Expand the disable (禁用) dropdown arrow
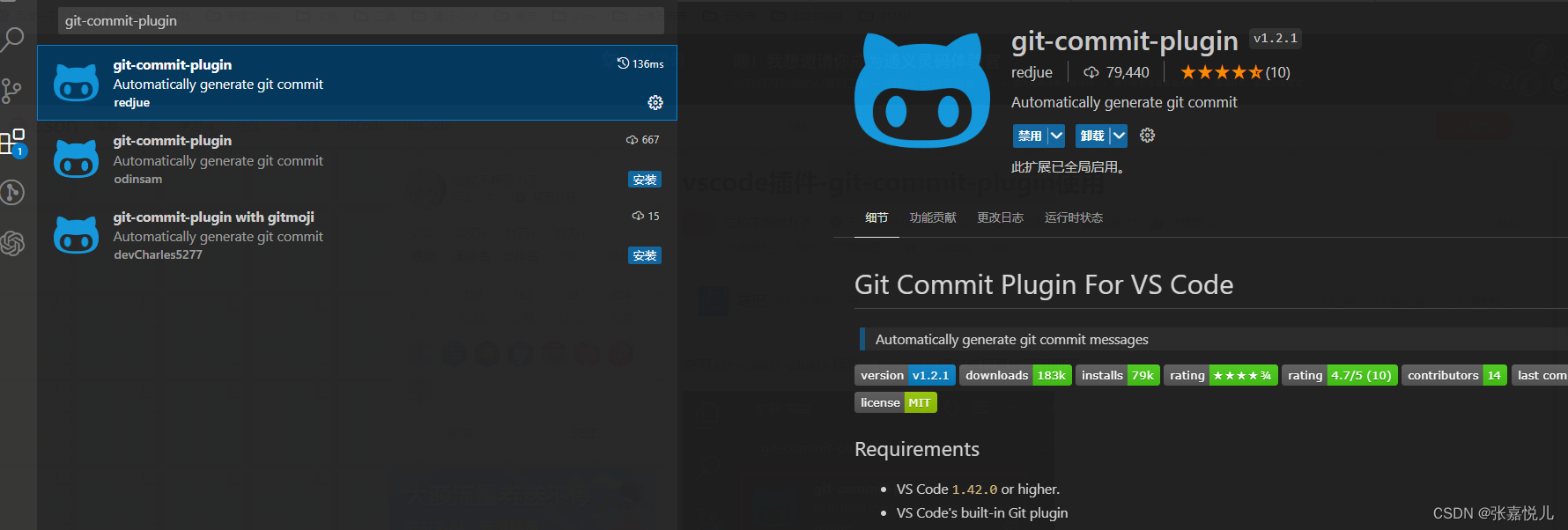The height and width of the screenshot is (530, 1568). pyautogui.click(x=1056, y=136)
